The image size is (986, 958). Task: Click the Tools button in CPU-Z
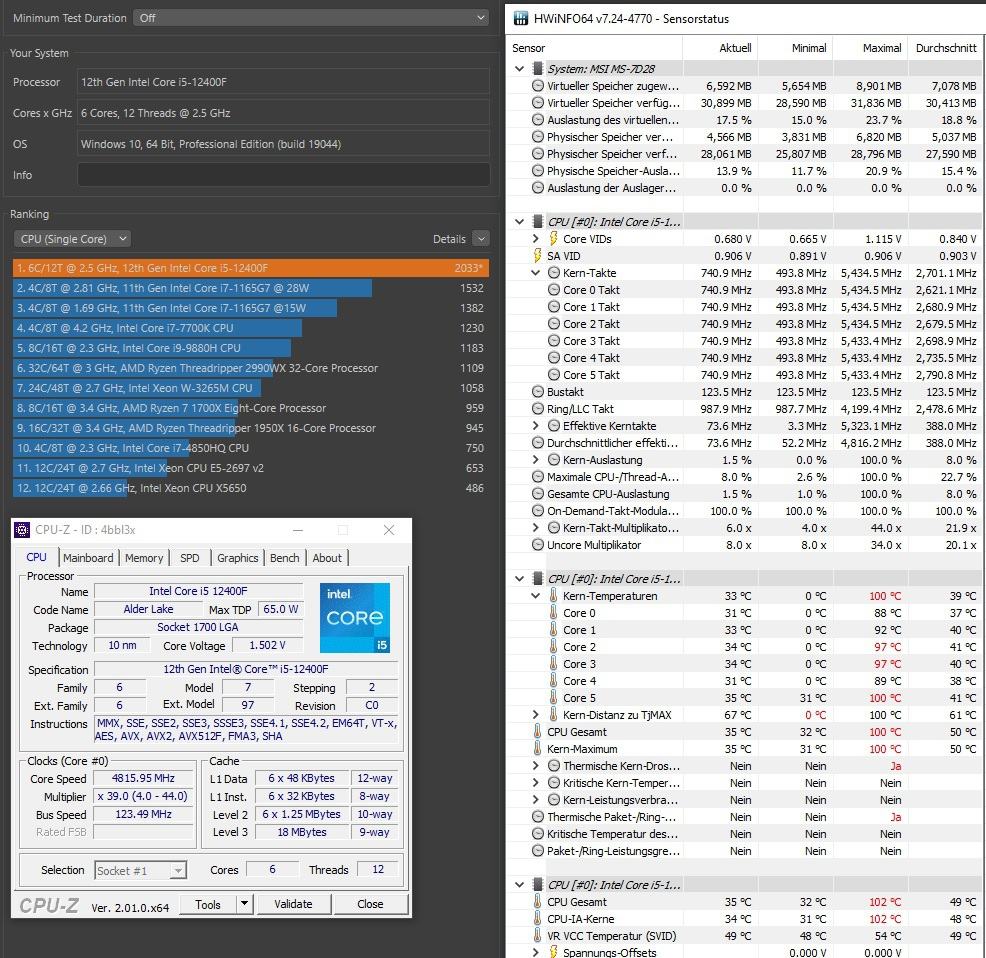coord(208,904)
